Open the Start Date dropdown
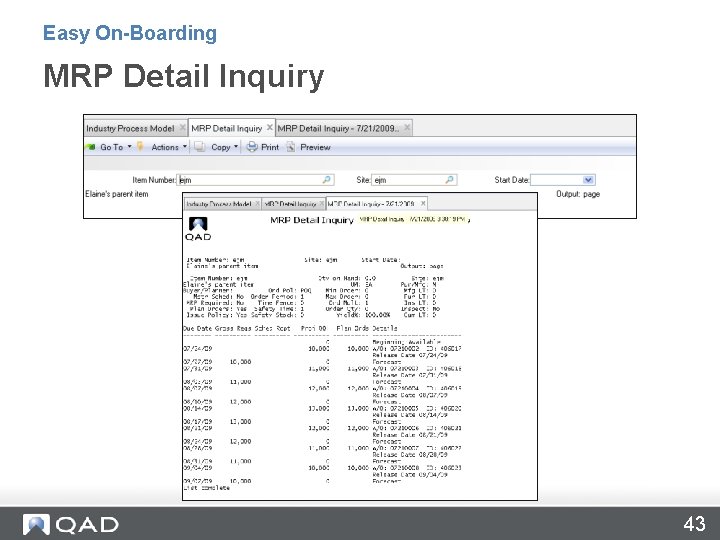This screenshot has width=720, height=540. coord(588,180)
